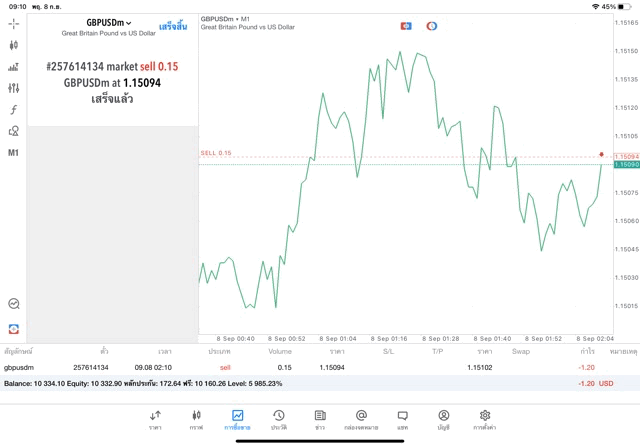Open the Account tab with person icon

pos(444,420)
